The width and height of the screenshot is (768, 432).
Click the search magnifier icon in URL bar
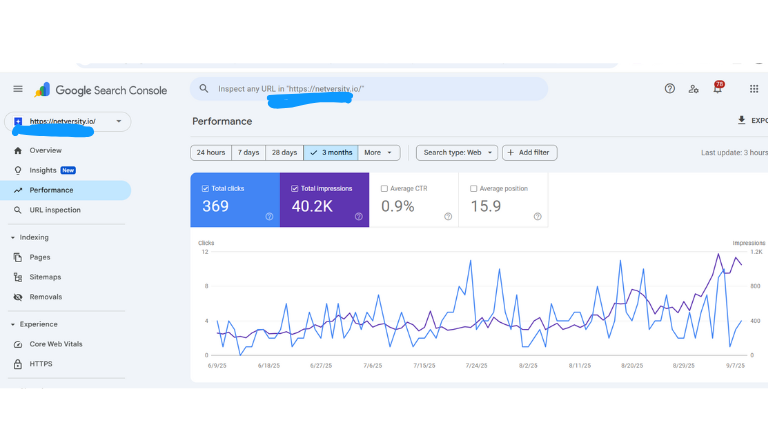tap(204, 89)
